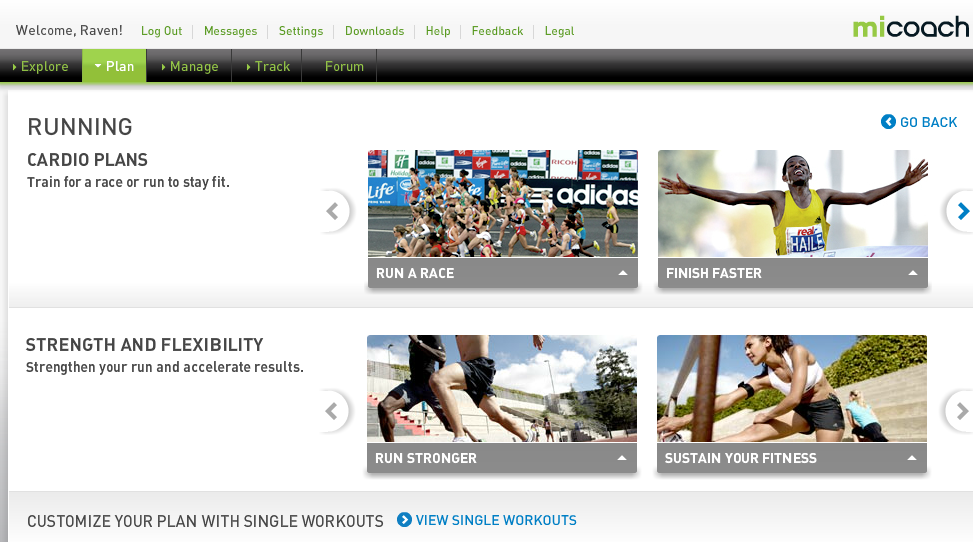Open the Explore navigation menu
Viewport: 973px width, 542px height.
click(41, 66)
